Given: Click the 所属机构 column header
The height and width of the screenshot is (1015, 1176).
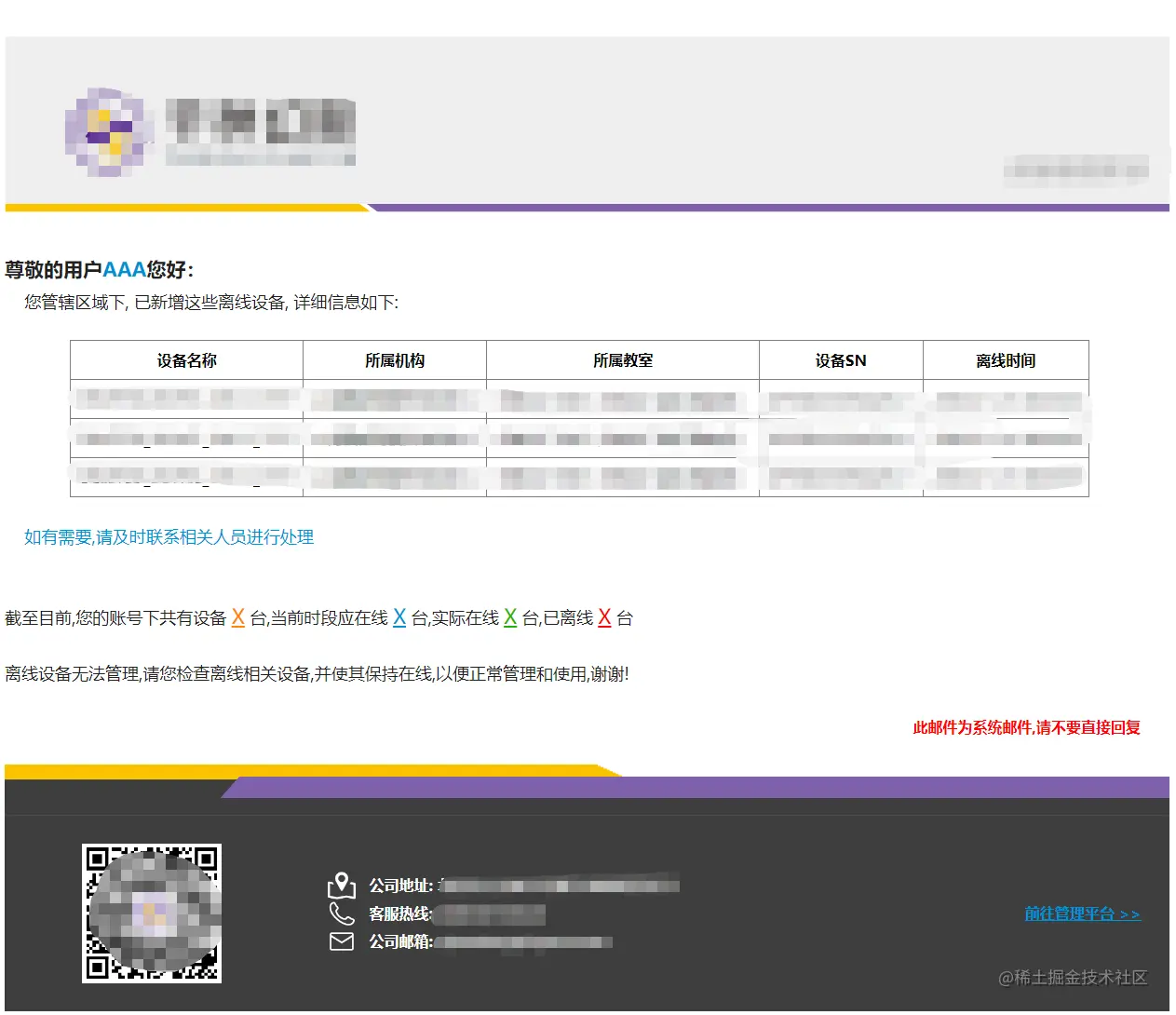Looking at the screenshot, I should point(395,360).
